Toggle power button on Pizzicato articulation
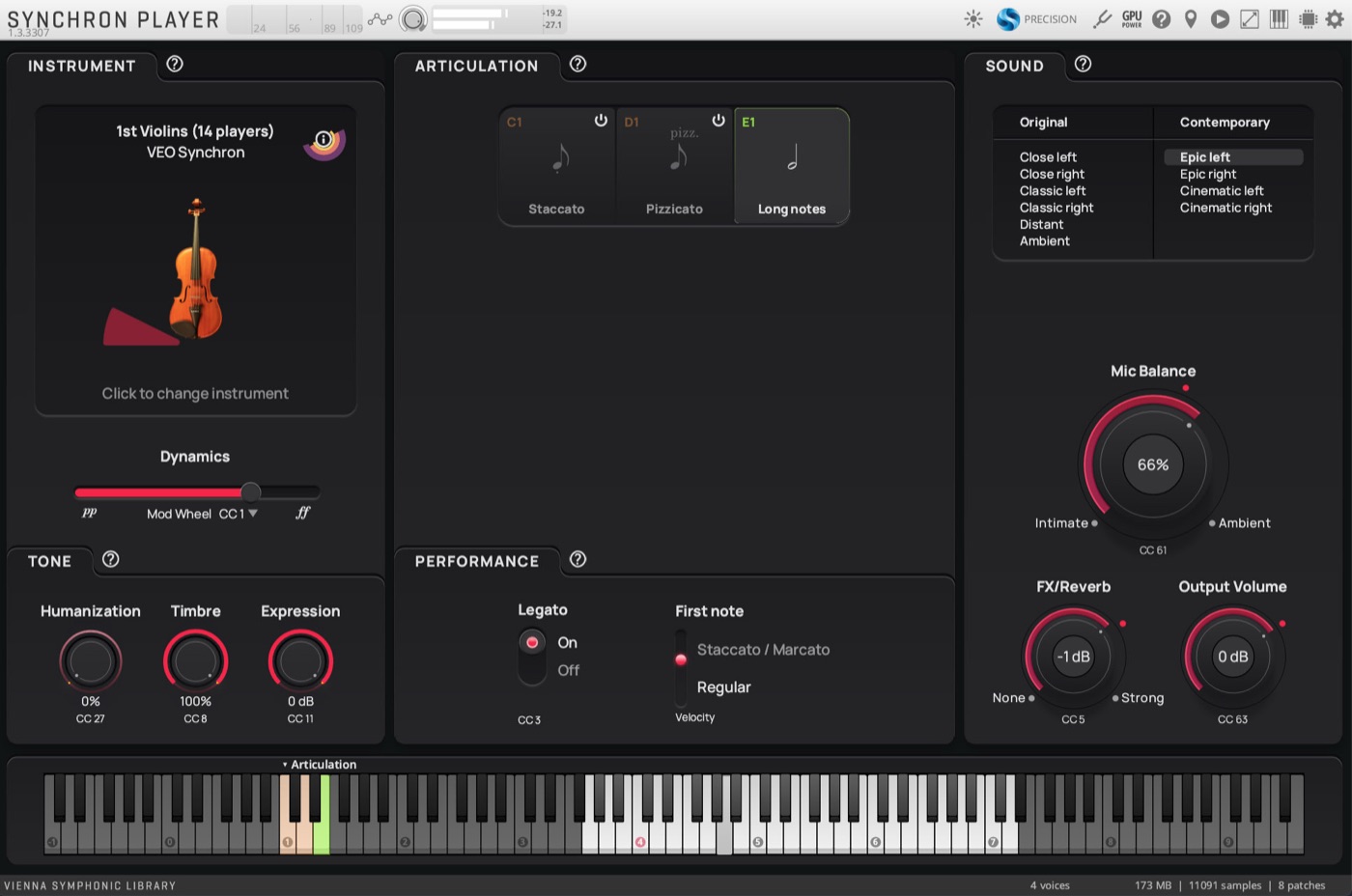The width and height of the screenshot is (1352, 896). pos(718,121)
